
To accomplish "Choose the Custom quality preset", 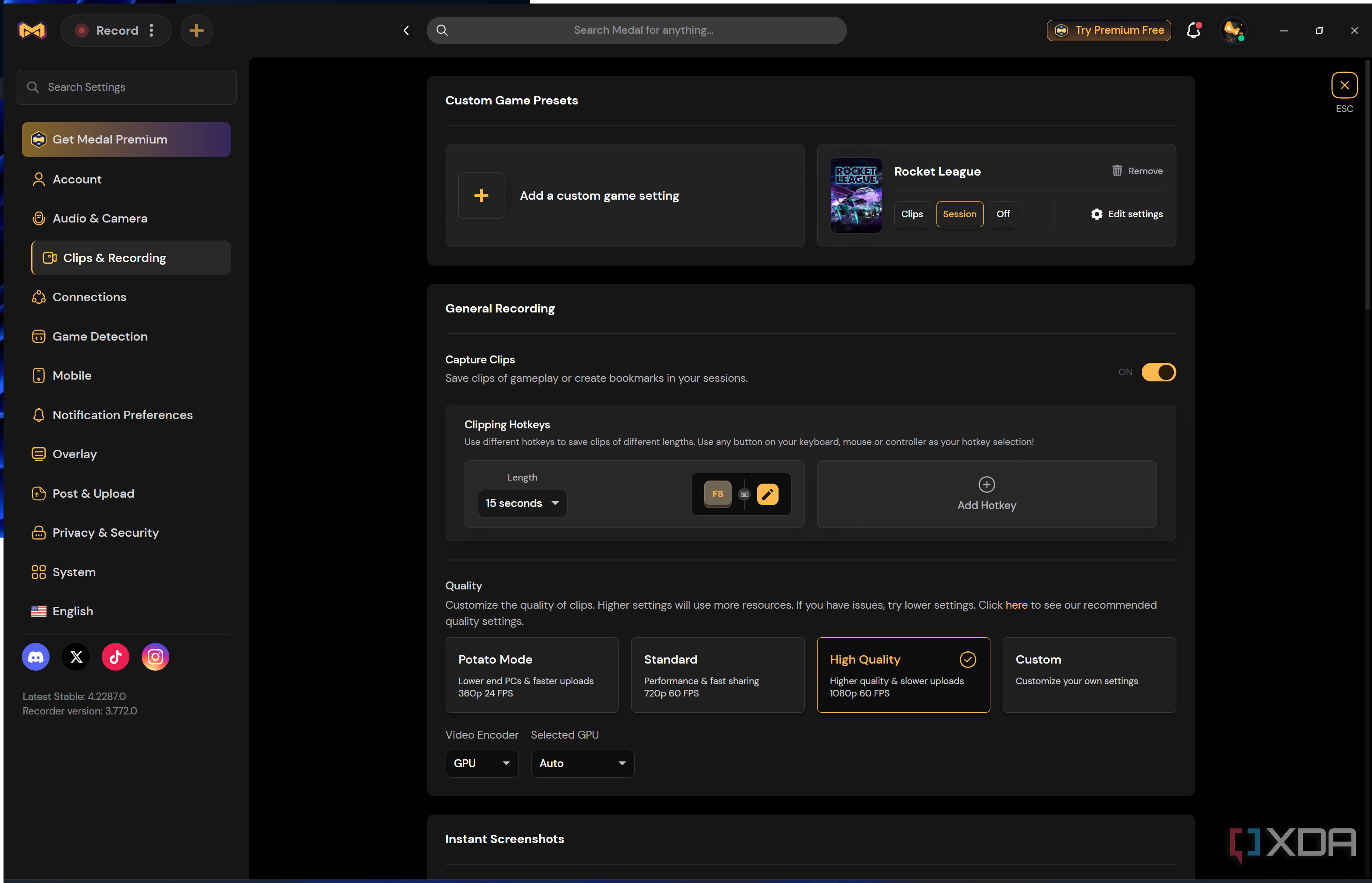I will click(x=1090, y=675).
